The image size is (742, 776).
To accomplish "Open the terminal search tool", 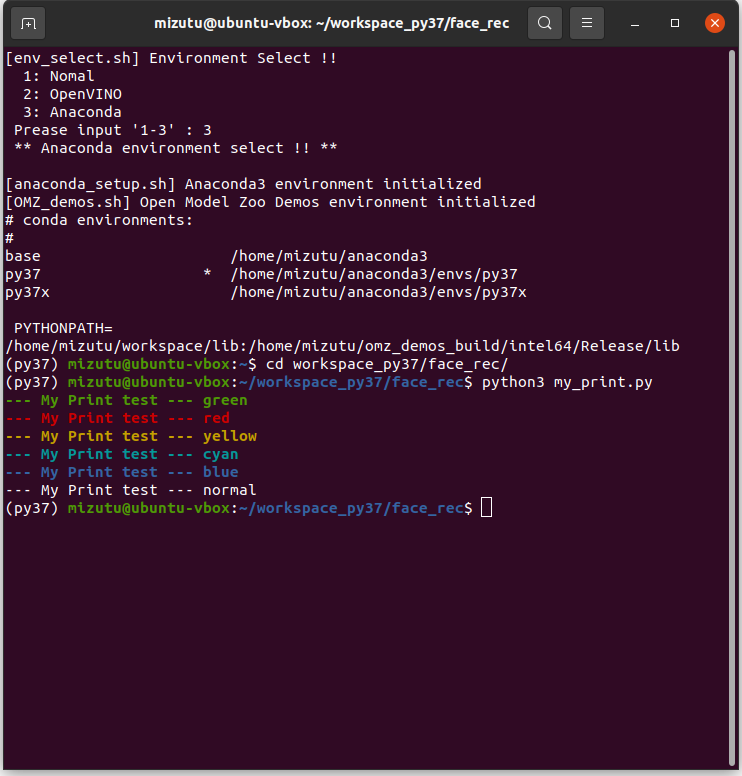I will (x=544, y=22).
